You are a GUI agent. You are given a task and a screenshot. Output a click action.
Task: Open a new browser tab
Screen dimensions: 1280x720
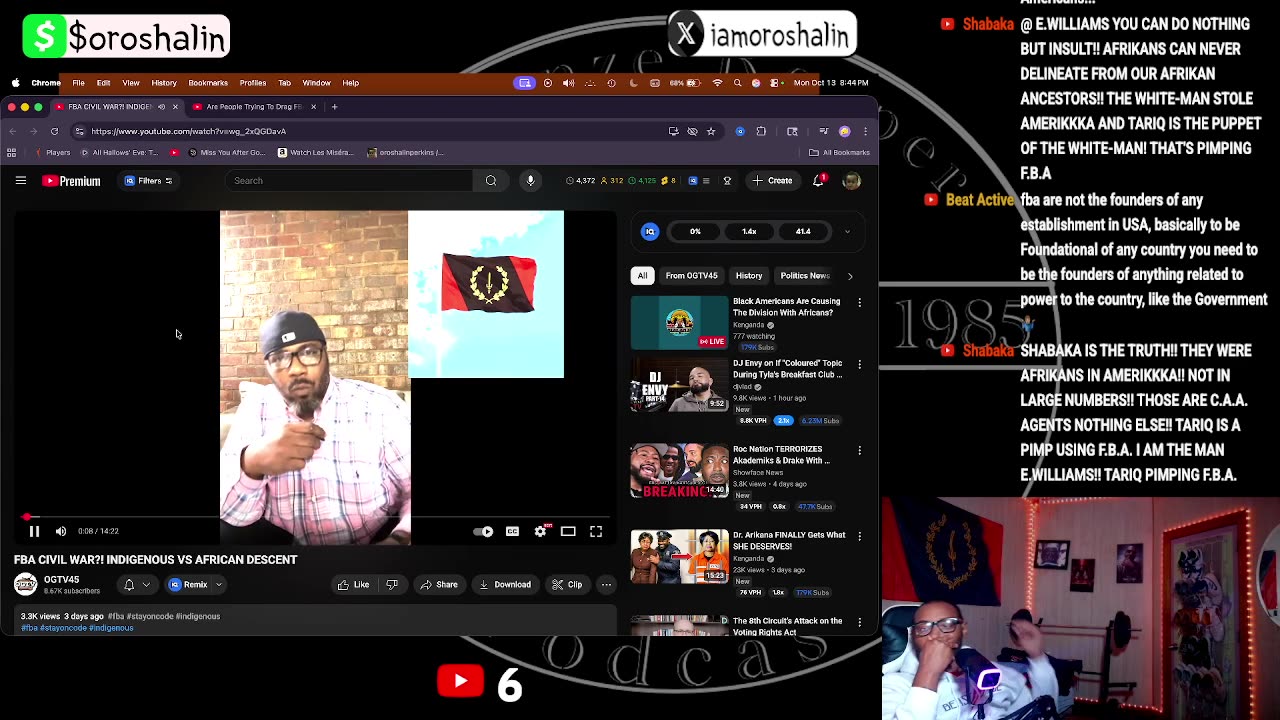pyautogui.click(x=335, y=107)
